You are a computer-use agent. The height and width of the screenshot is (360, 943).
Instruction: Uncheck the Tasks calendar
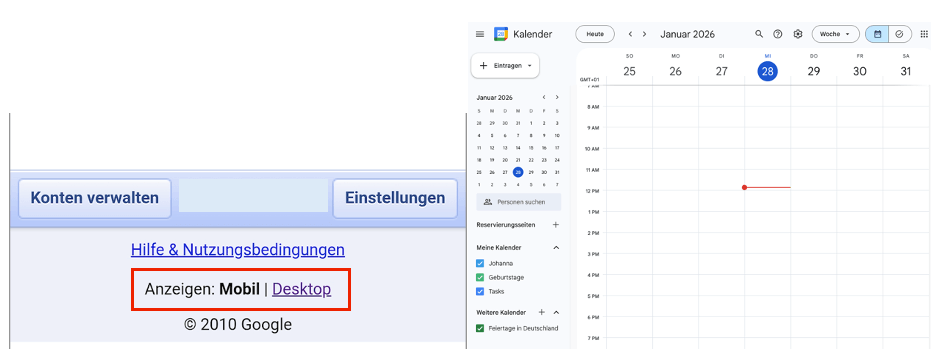pyautogui.click(x=480, y=291)
